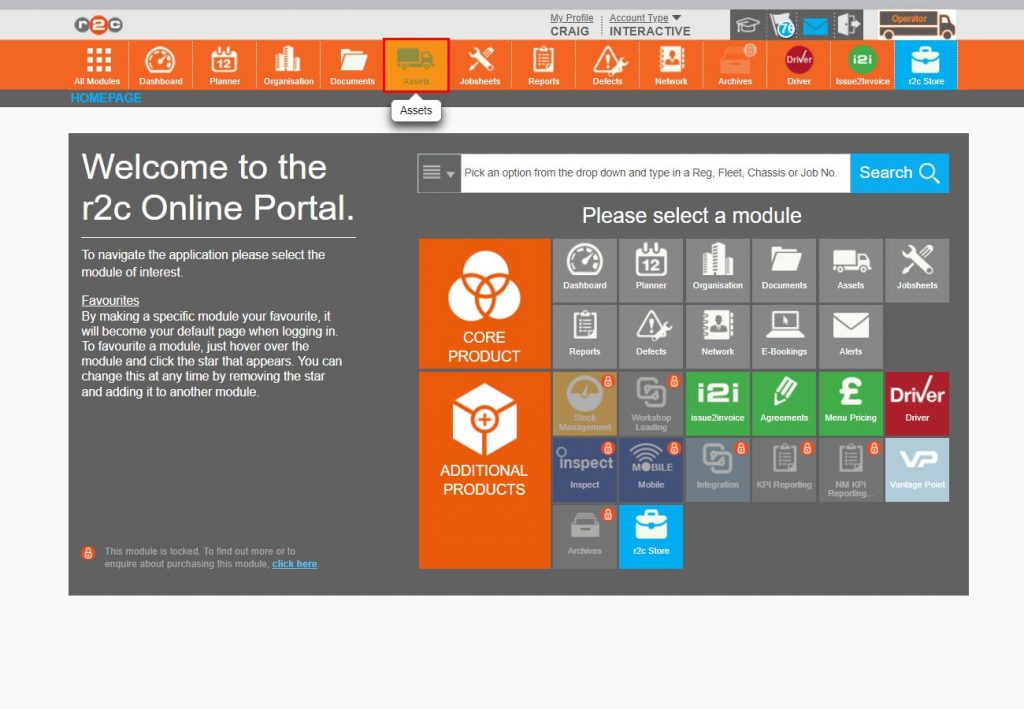Viewport: 1024px width, 709px height.
Task: Click the Menu Pricing pound sign tile
Action: coord(851,403)
